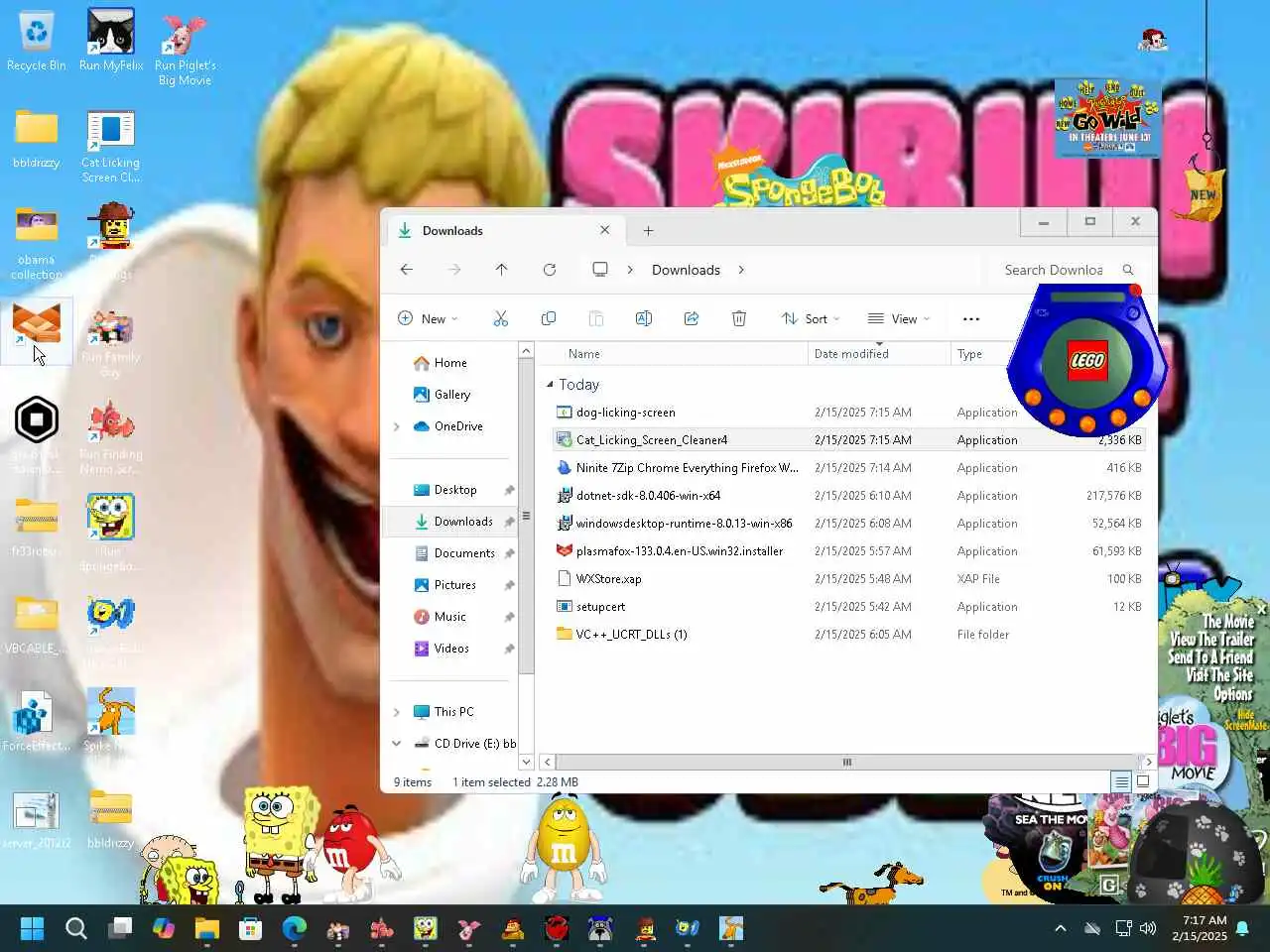The height and width of the screenshot is (952, 1270).
Task: Select Run Piglet's Big Movie desktop shortcut
Action: [x=185, y=50]
